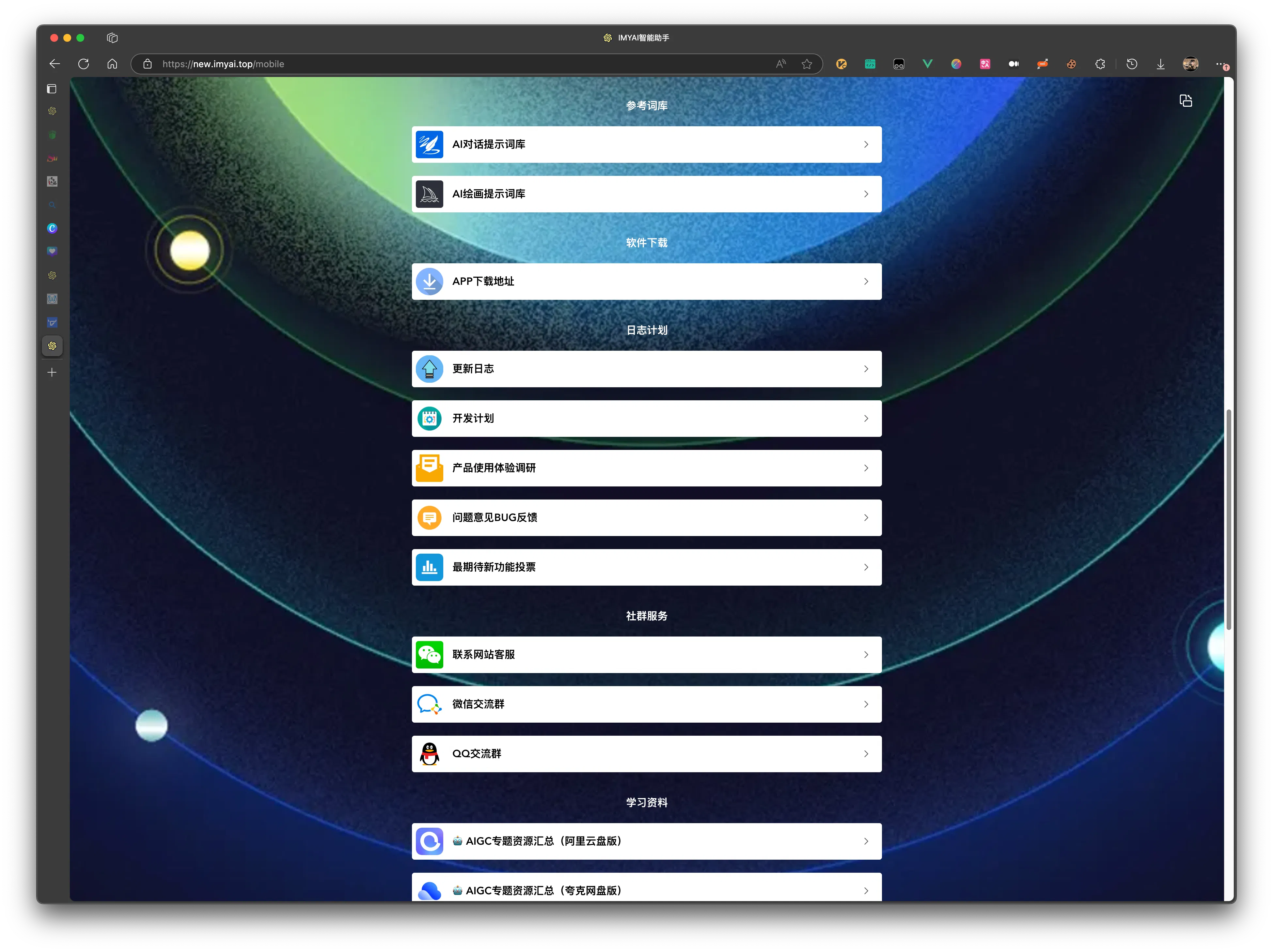Expand the 问题意见BUG反馈 row chevron
This screenshot has width=1273, height=952.
click(866, 518)
